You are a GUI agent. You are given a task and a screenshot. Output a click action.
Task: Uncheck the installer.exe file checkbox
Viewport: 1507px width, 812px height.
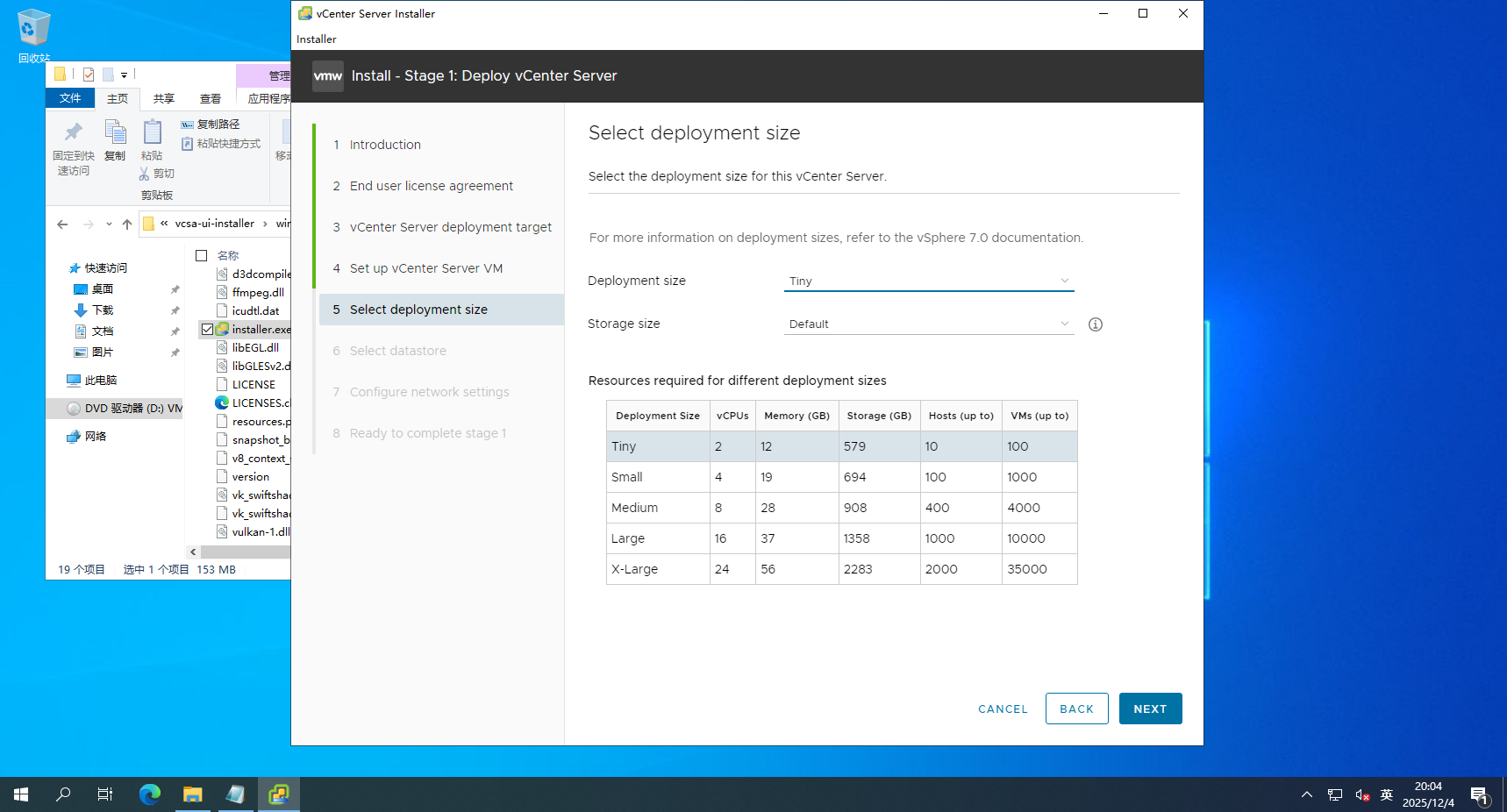coord(207,330)
